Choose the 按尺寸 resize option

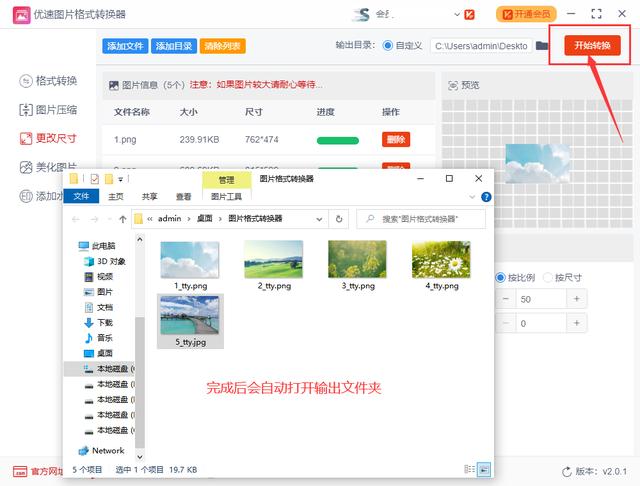pos(547,277)
